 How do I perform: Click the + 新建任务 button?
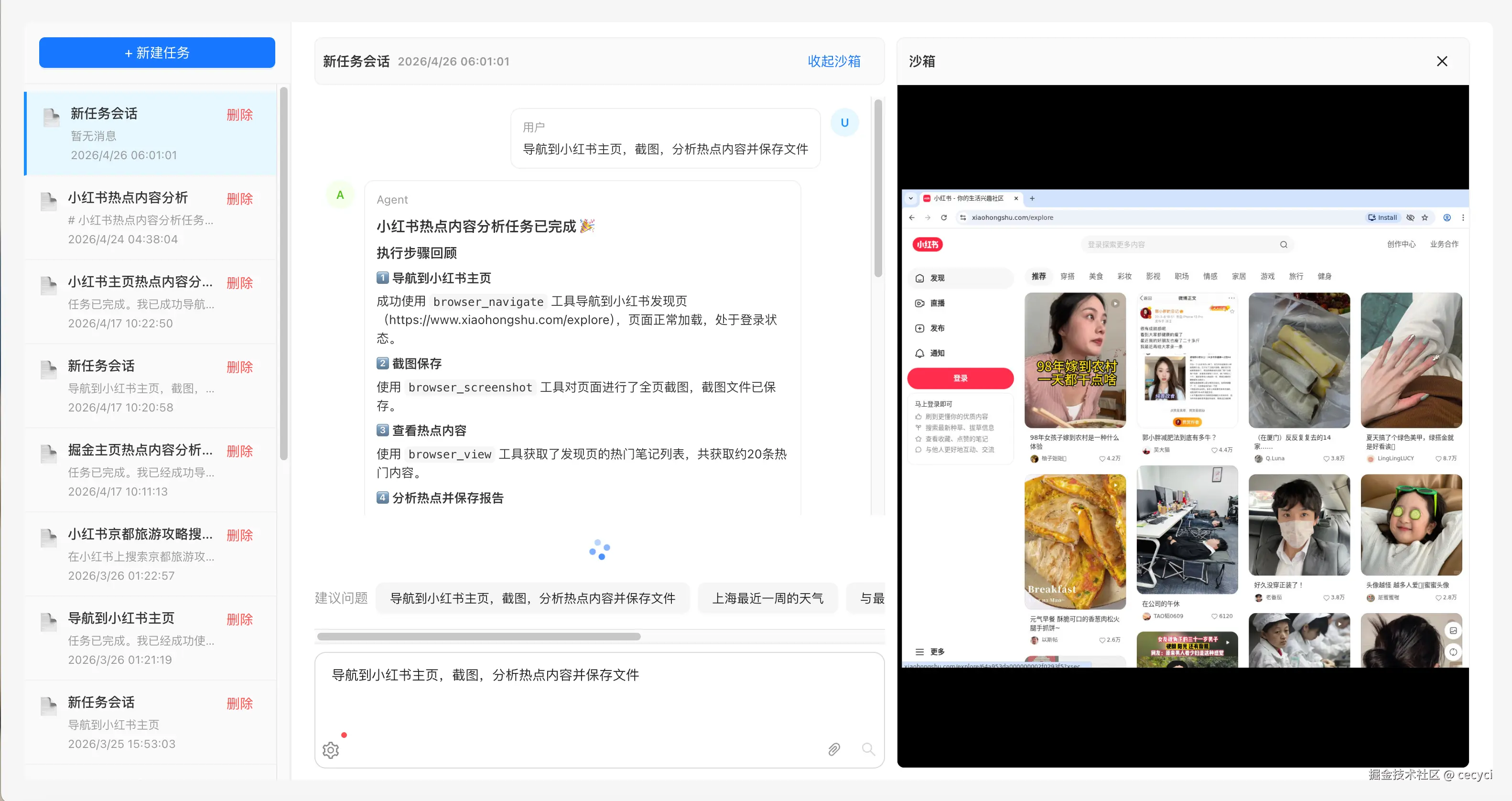click(157, 53)
